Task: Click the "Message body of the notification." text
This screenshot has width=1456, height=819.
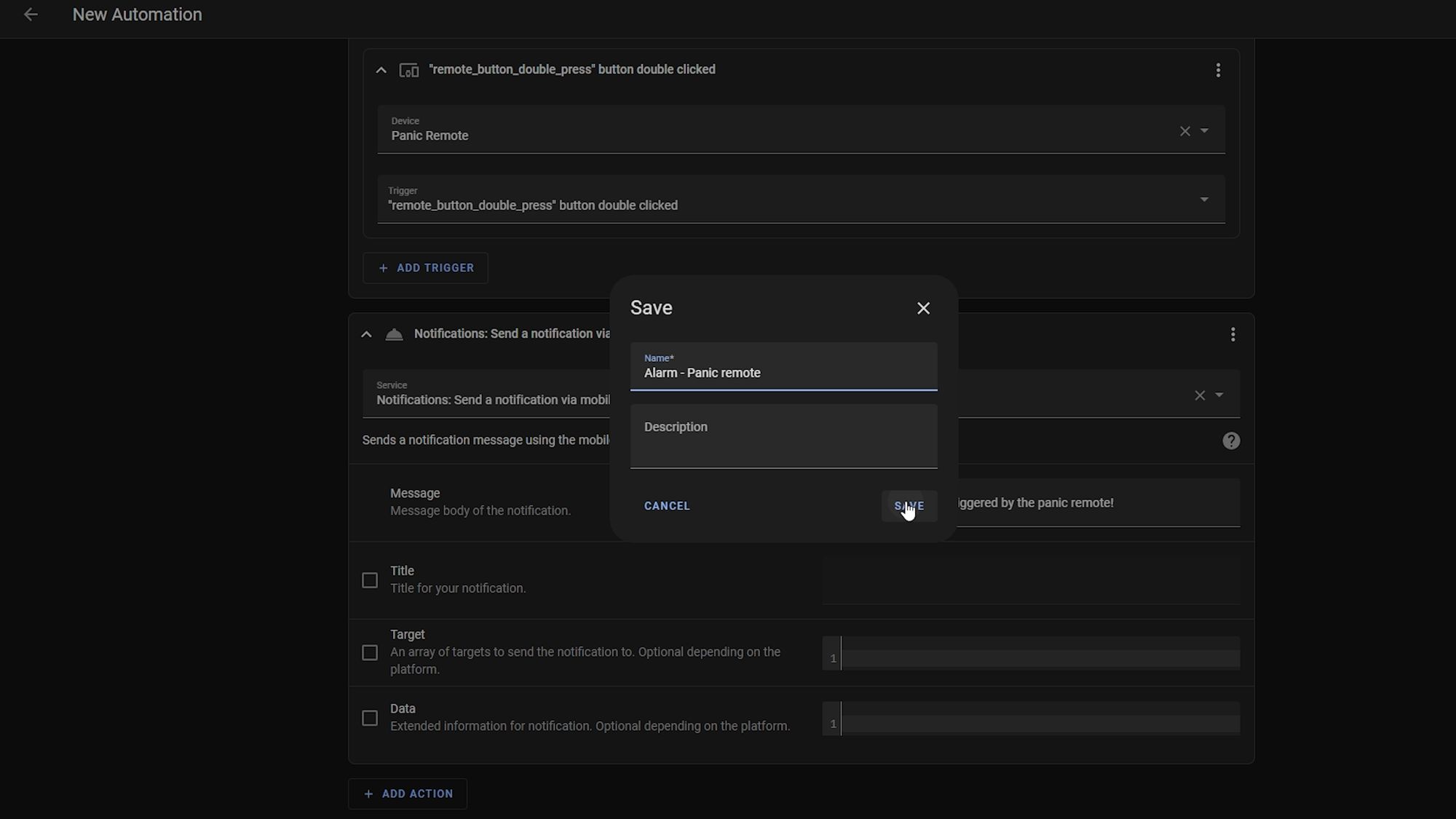Action: (480, 511)
